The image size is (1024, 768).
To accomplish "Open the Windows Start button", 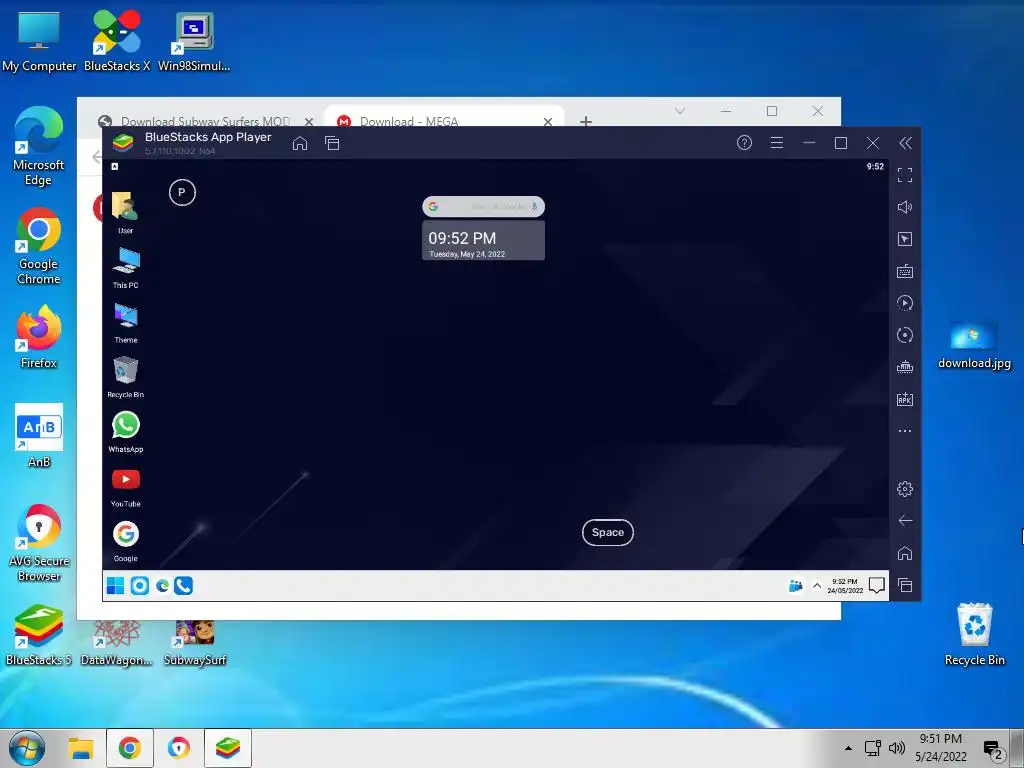I will [x=27, y=748].
